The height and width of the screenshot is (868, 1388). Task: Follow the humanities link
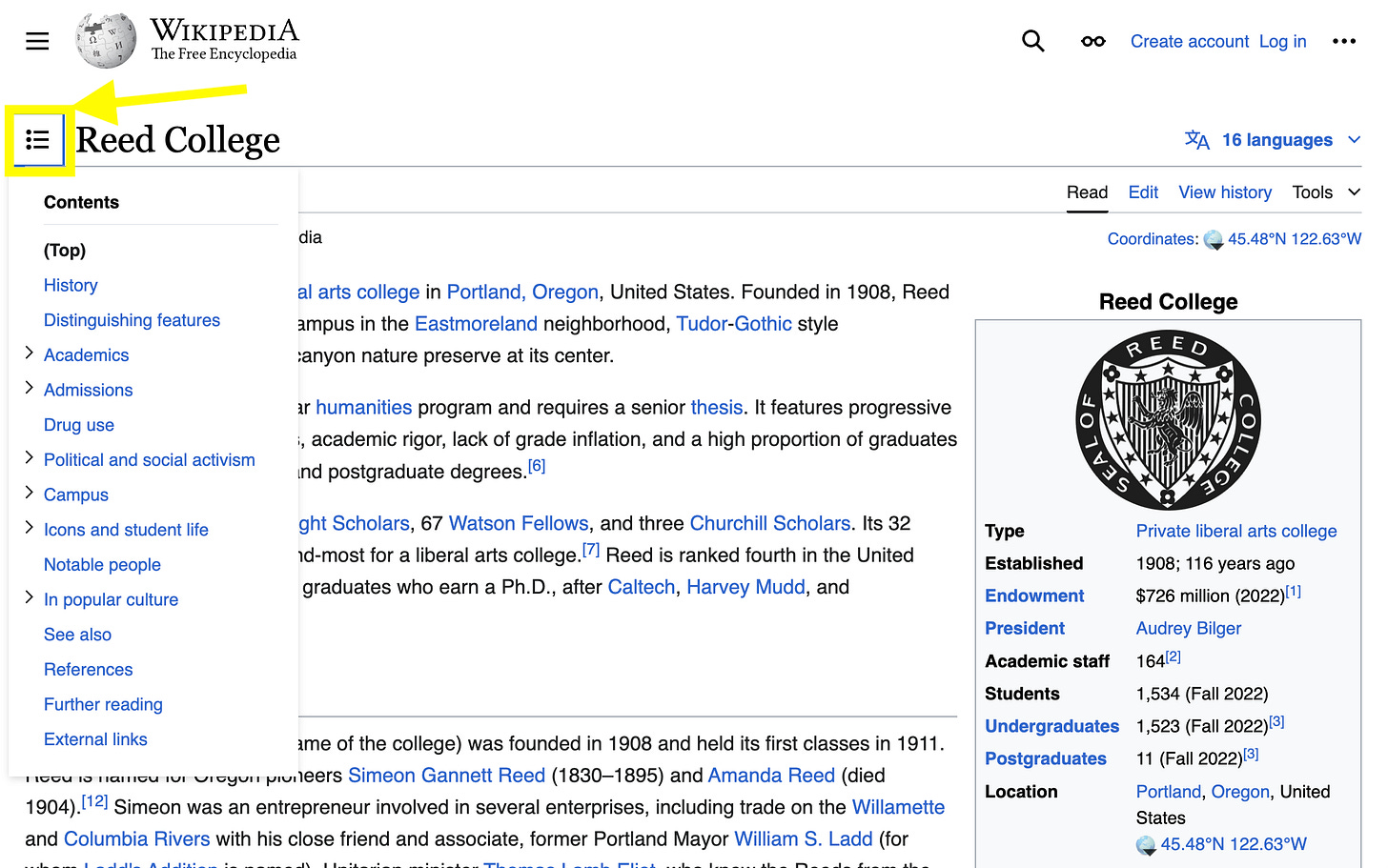pos(364,407)
